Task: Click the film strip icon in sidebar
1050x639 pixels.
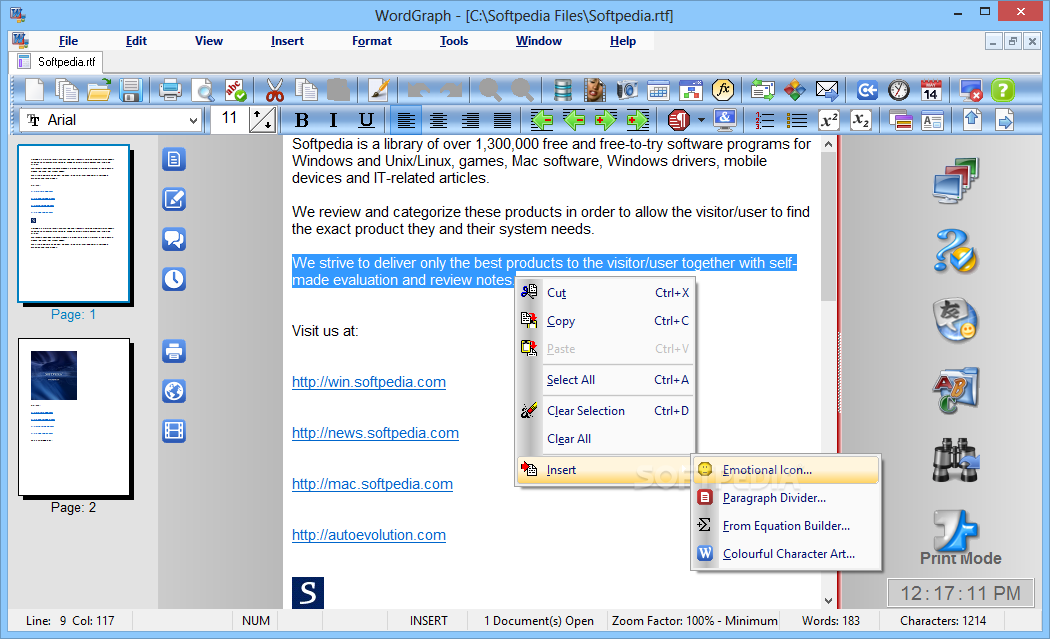Action: (174, 431)
